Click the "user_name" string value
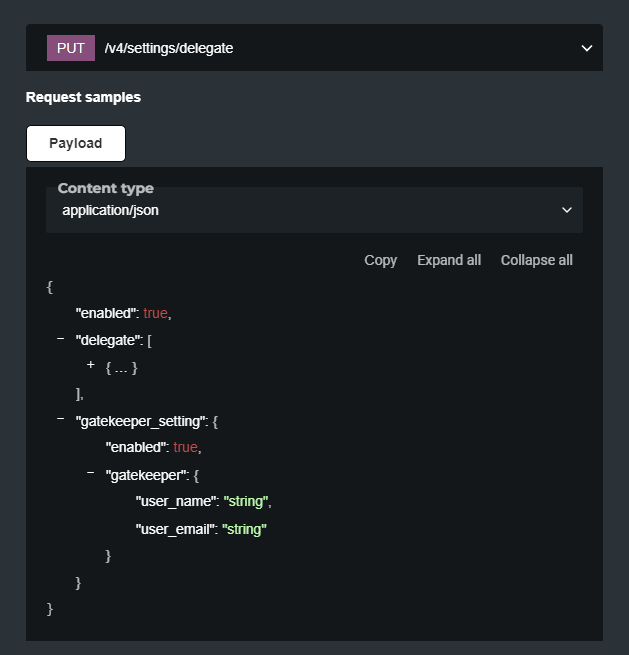Screen dimensions: 629x655 click(x=246, y=501)
